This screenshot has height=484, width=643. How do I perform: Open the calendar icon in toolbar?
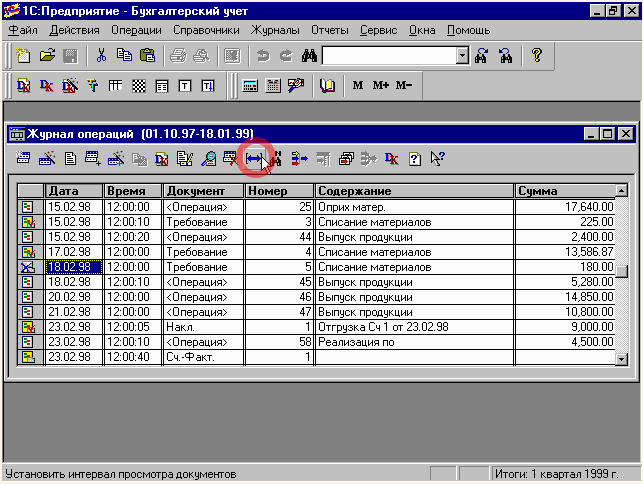pyautogui.click(x=272, y=86)
